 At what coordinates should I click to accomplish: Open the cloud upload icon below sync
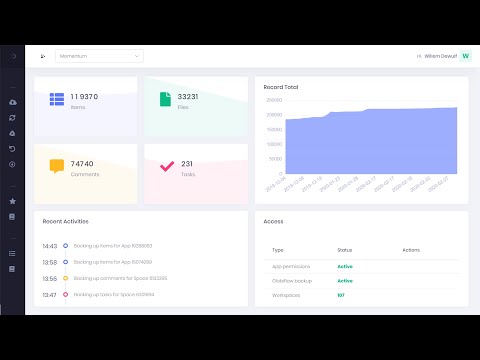12,133
